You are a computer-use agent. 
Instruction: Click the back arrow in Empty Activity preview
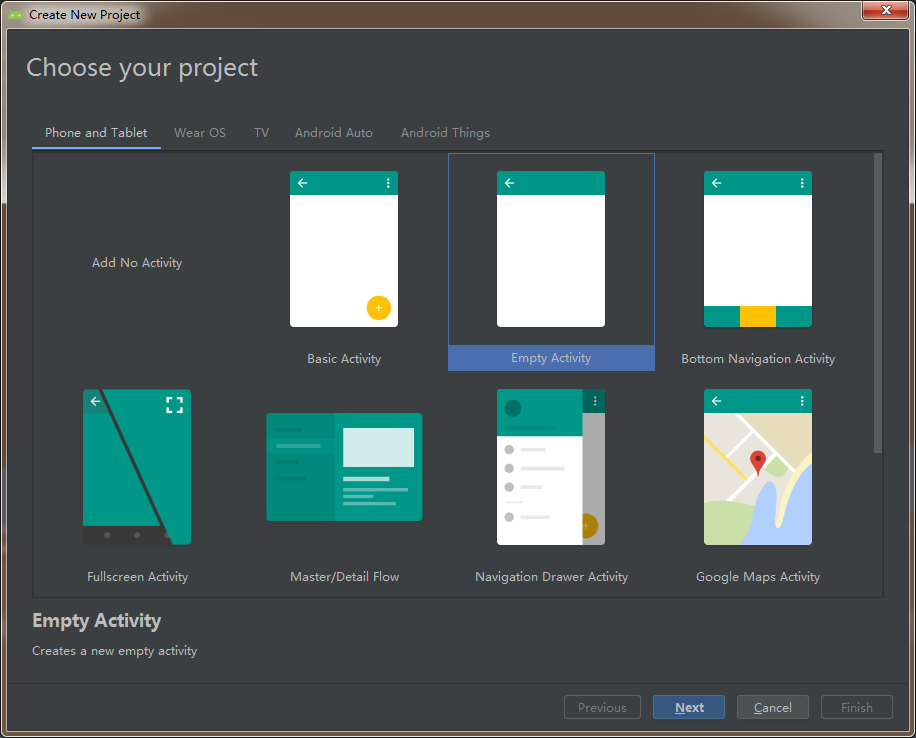pos(509,183)
